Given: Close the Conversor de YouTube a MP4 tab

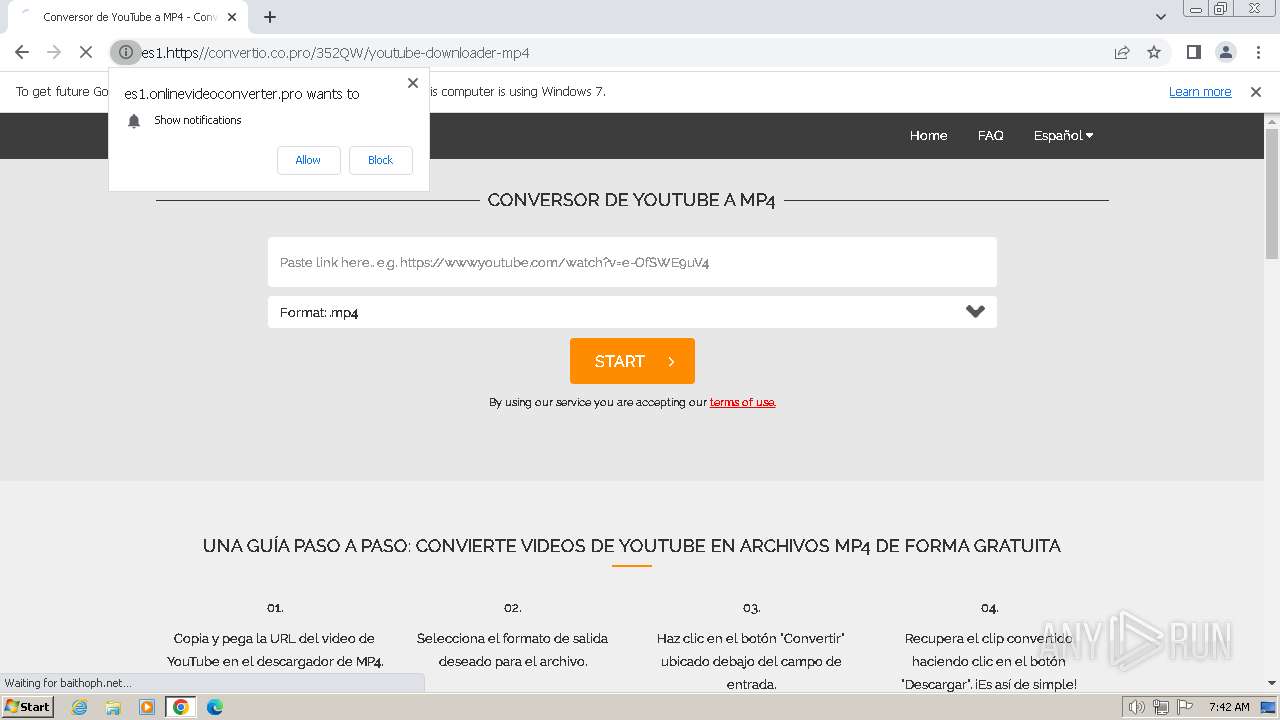Looking at the screenshot, I should pyautogui.click(x=232, y=17).
